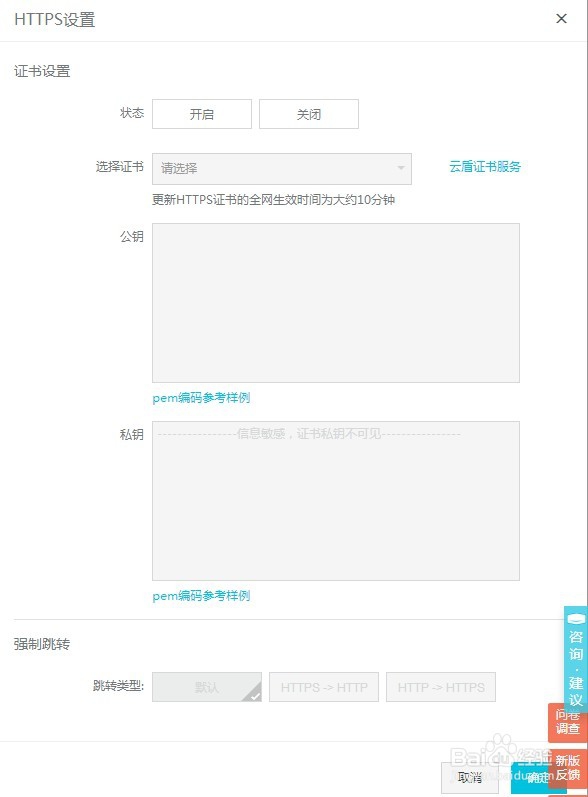Open the 问卷调查 side tab
This screenshot has height=797, width=588.
(567, 722)
